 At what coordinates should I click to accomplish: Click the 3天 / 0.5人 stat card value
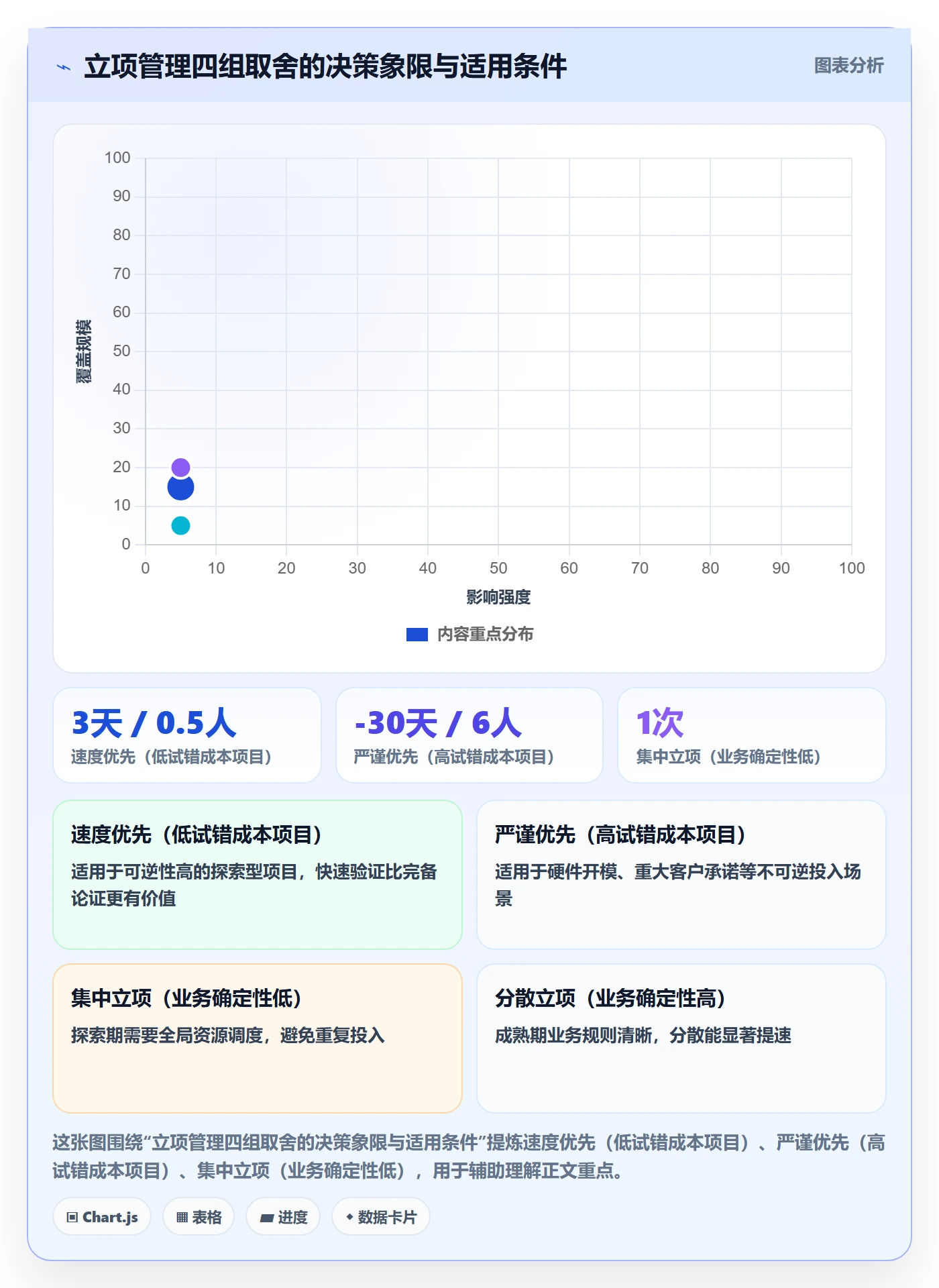click(x=154, y=723)
